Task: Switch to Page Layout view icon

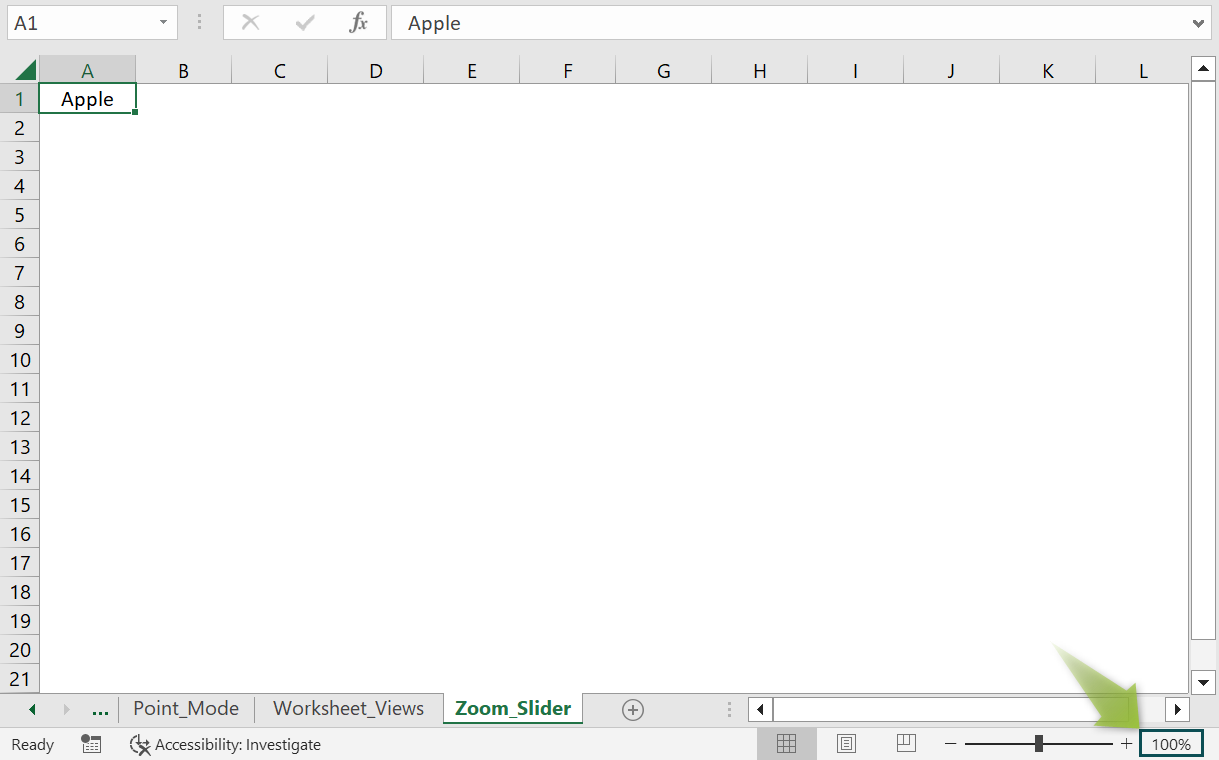Action: 847,743
